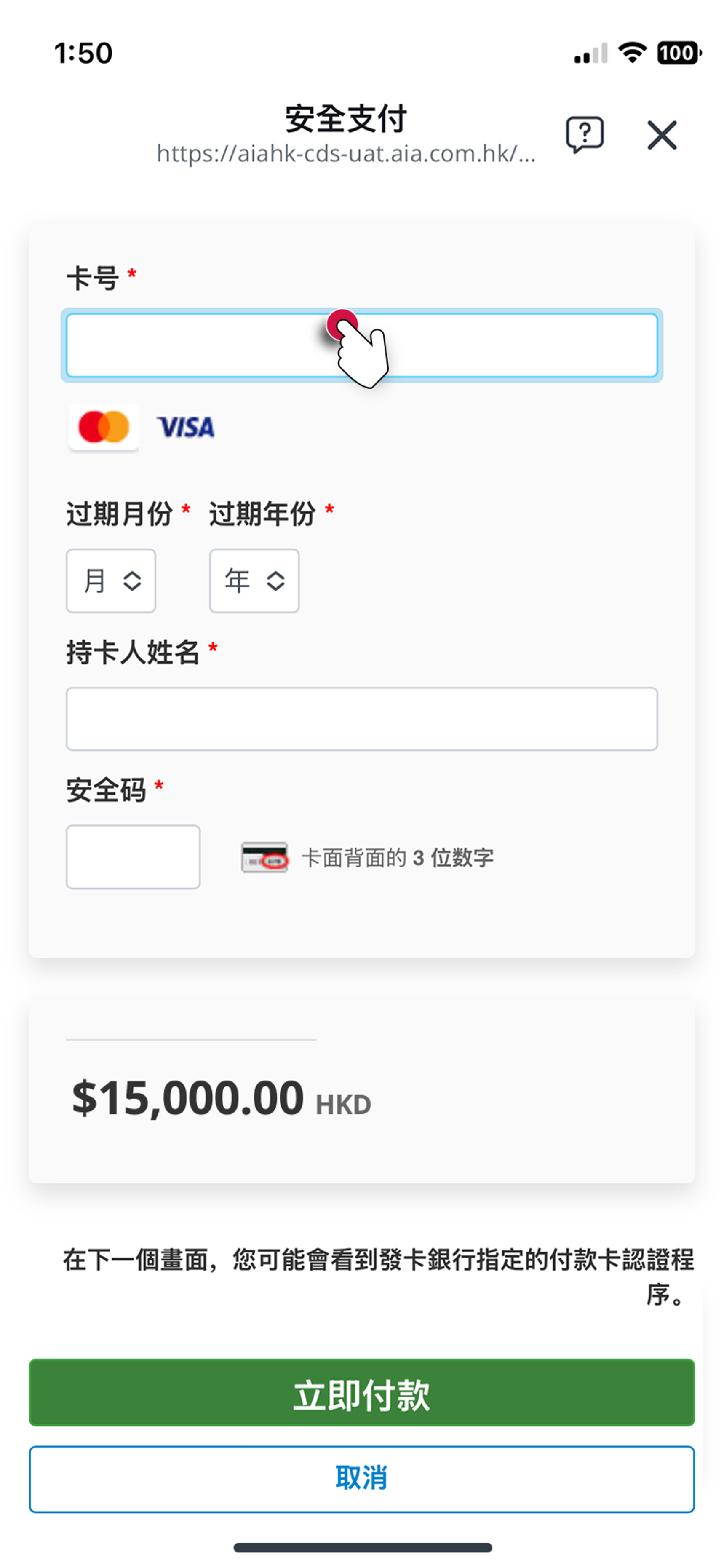
Task: Tap the 卡面背面的 3 位数字 hint text
Action: (397, 858)
